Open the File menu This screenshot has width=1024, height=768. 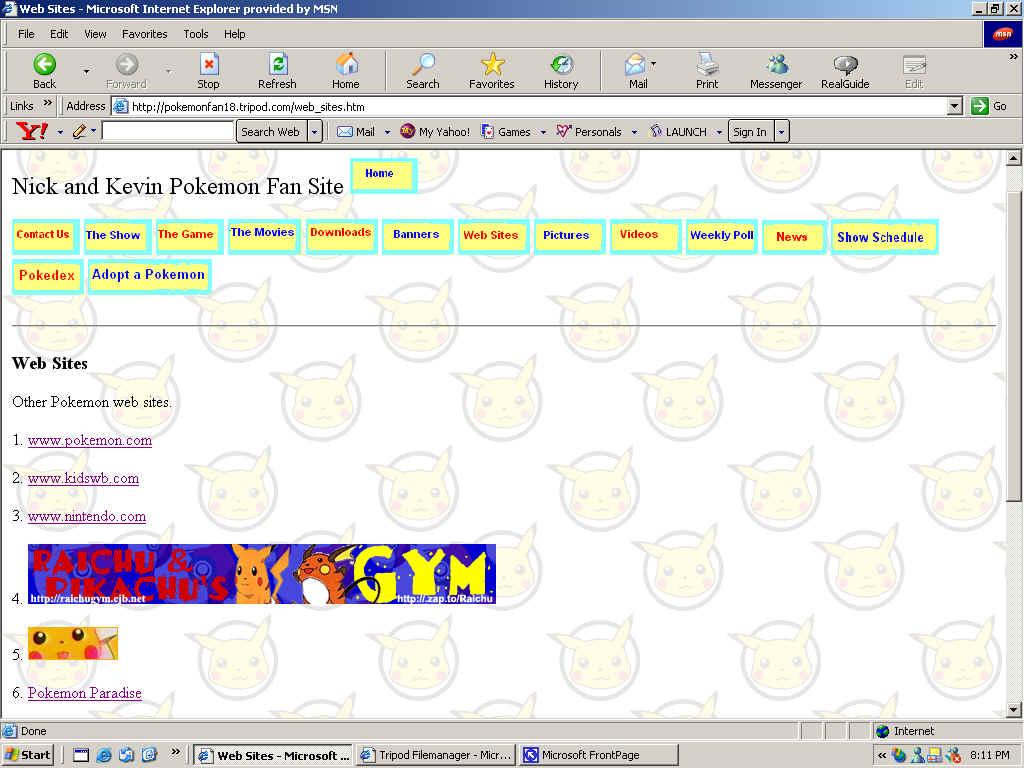(26, 34)
